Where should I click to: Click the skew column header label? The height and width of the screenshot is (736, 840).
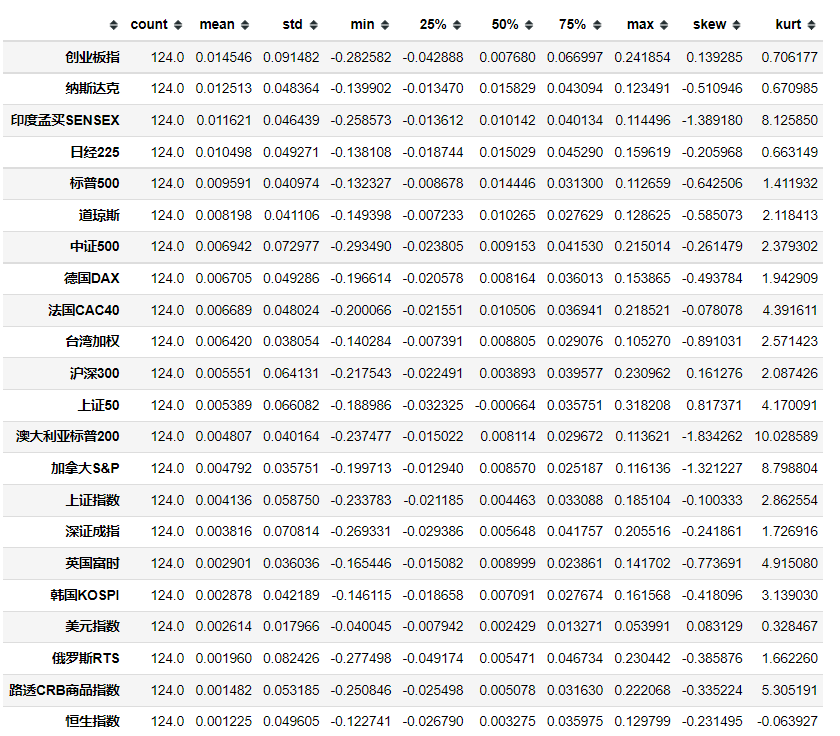click(x=709, y=25)
